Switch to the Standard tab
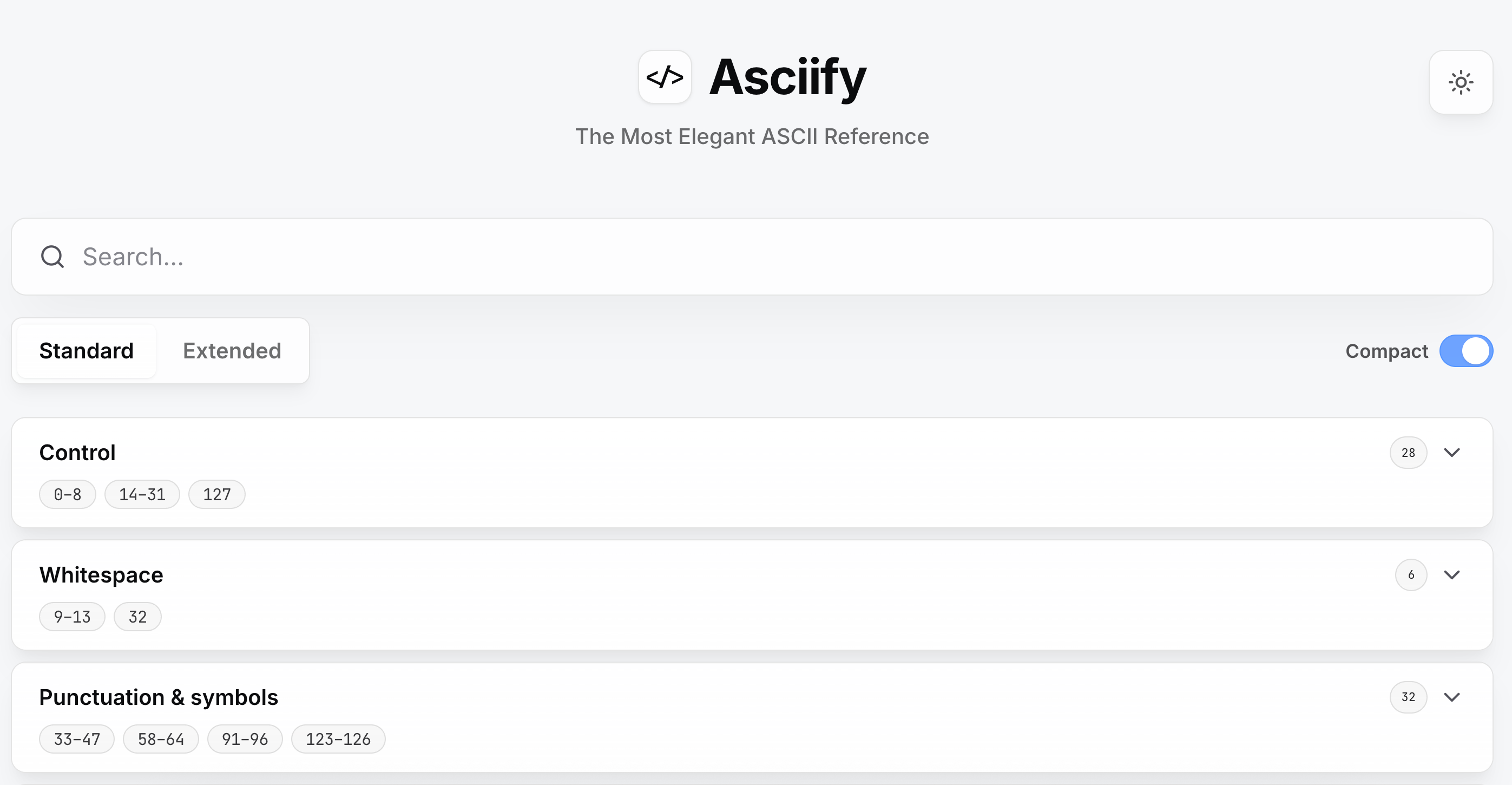The width and height of the screenshot is (1512, 785). click(x=86, y=350)
